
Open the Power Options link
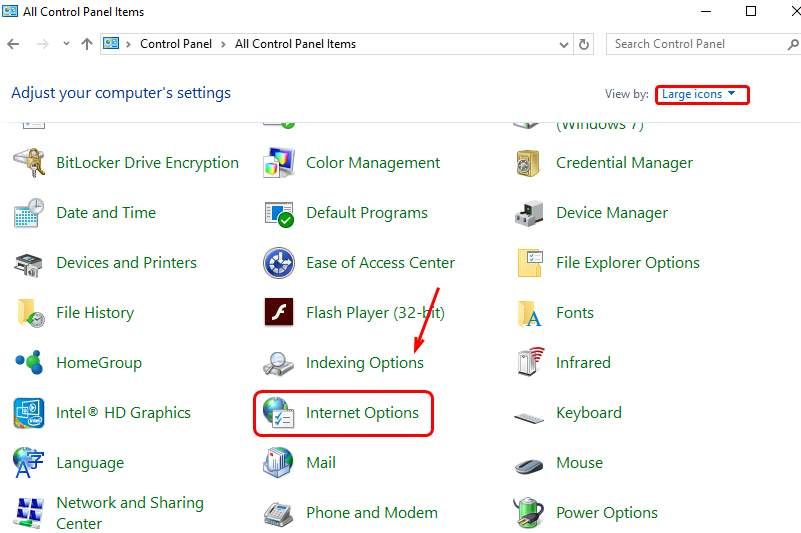coord(606,512)
